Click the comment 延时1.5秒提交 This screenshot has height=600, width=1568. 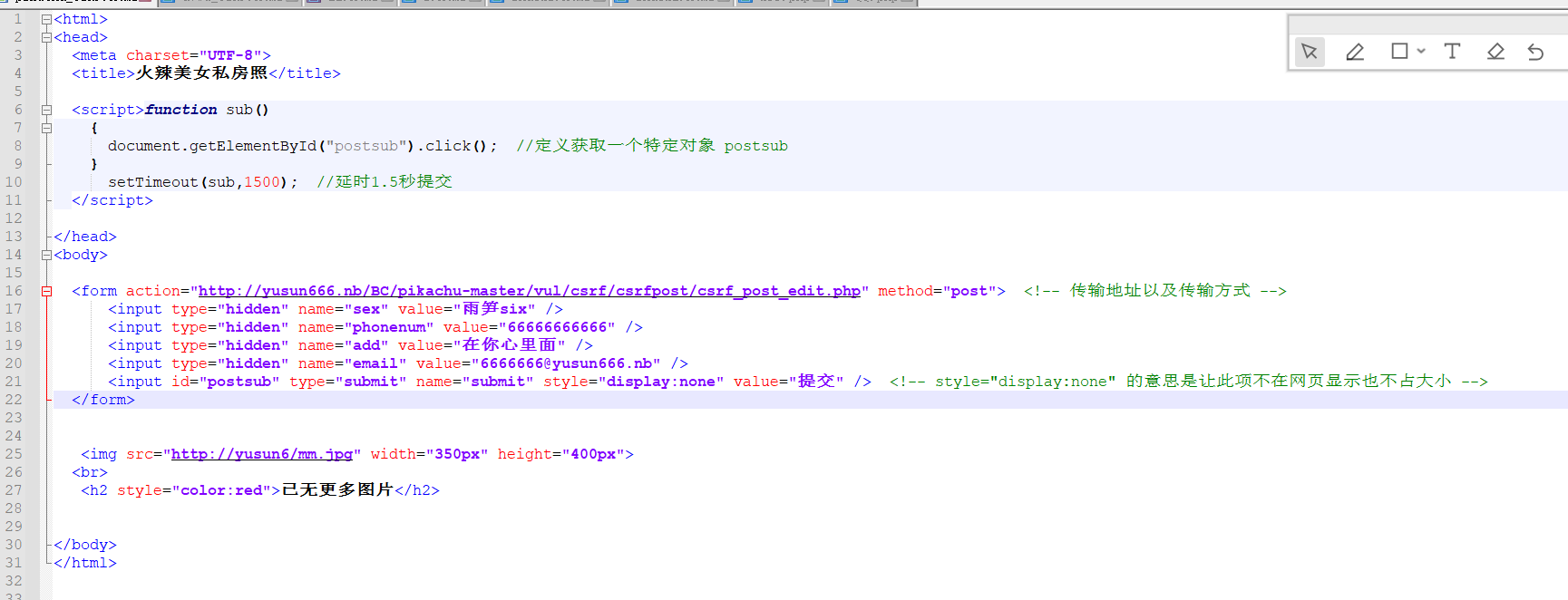pos(385,182)
